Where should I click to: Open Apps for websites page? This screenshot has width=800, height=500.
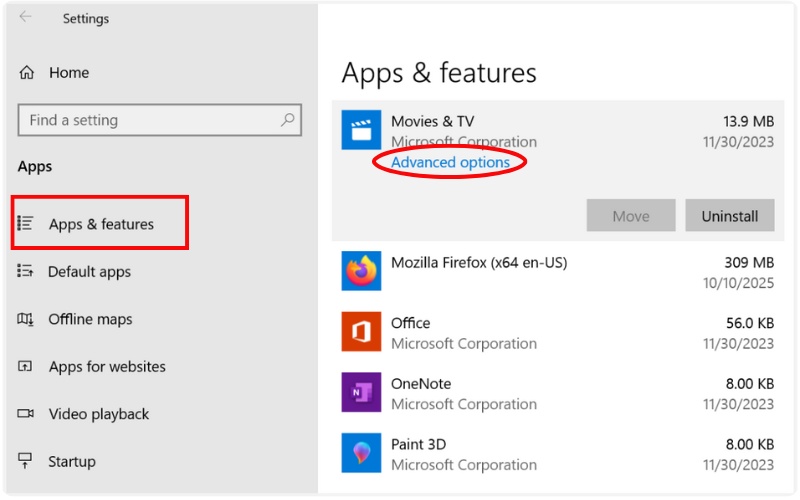click(x=107, y=366)
